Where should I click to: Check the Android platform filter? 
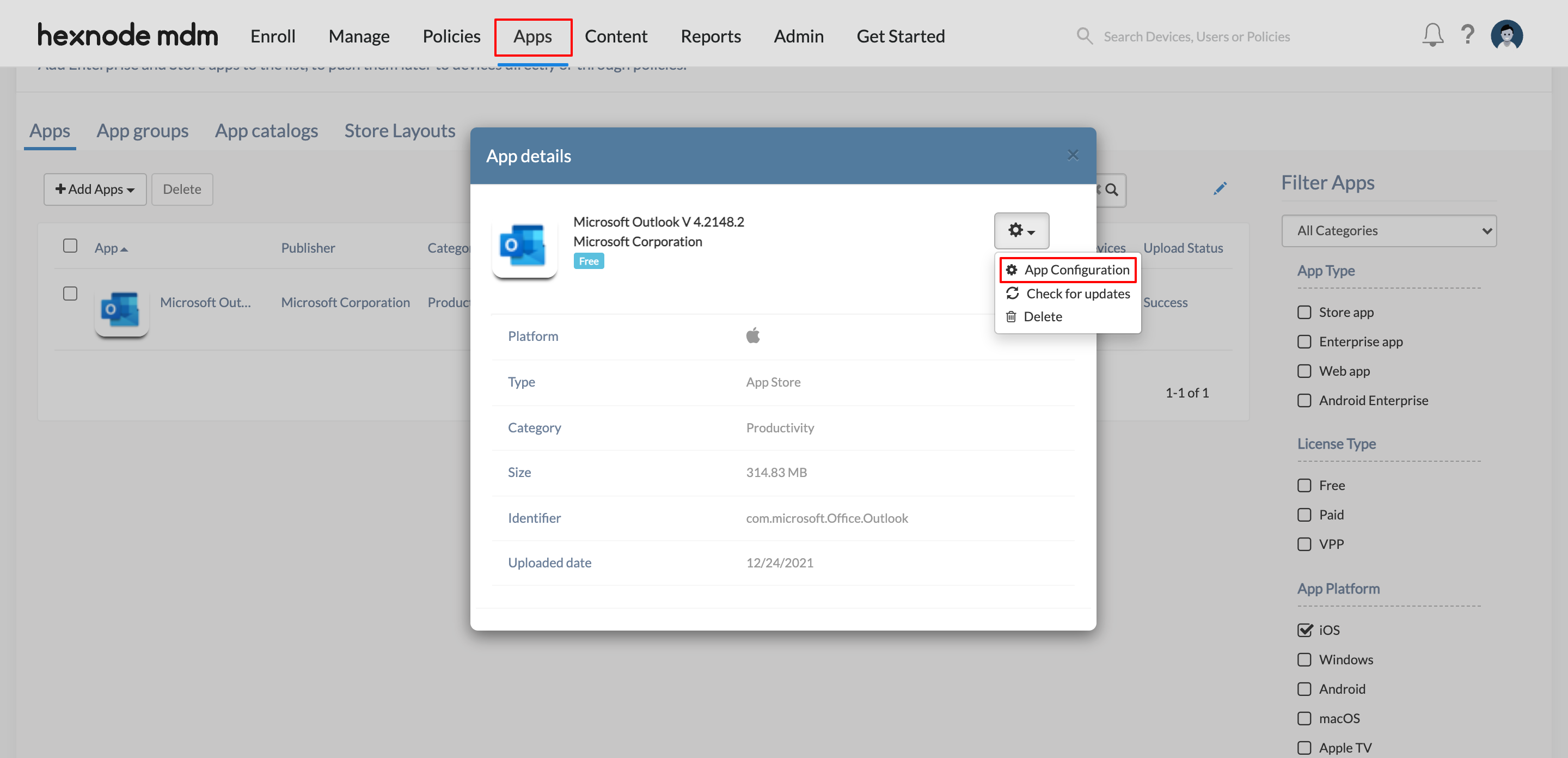coord(1304,689)
